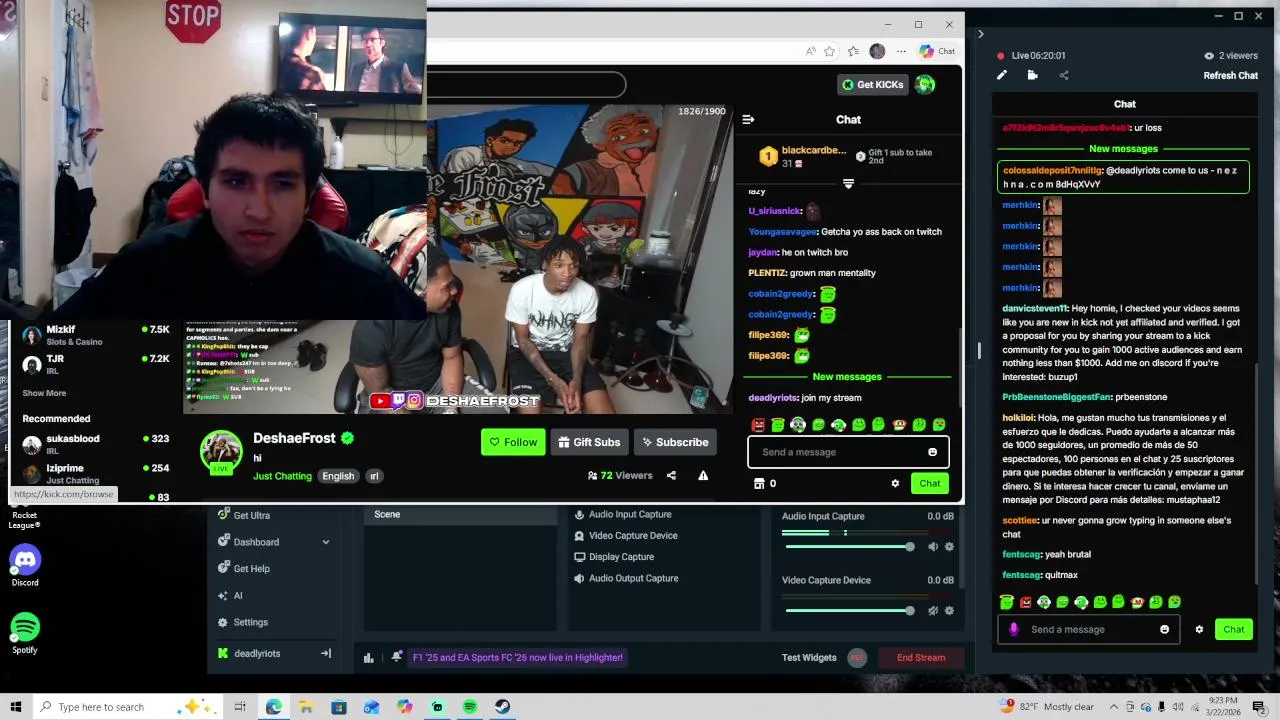Open the Just Chatting category link
The image size is (1280, 720).
(x=282, y=476)
